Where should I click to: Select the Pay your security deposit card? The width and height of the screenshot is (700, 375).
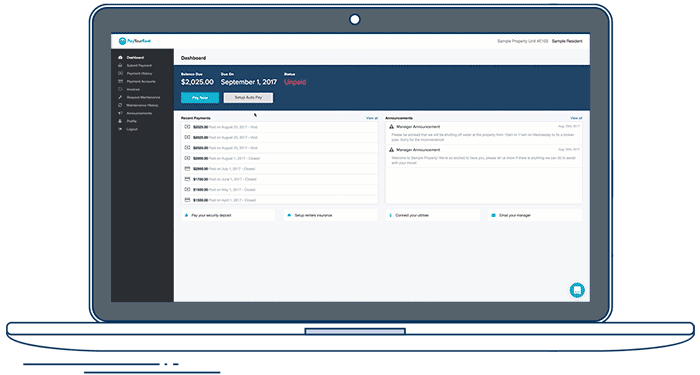[228, 215]
